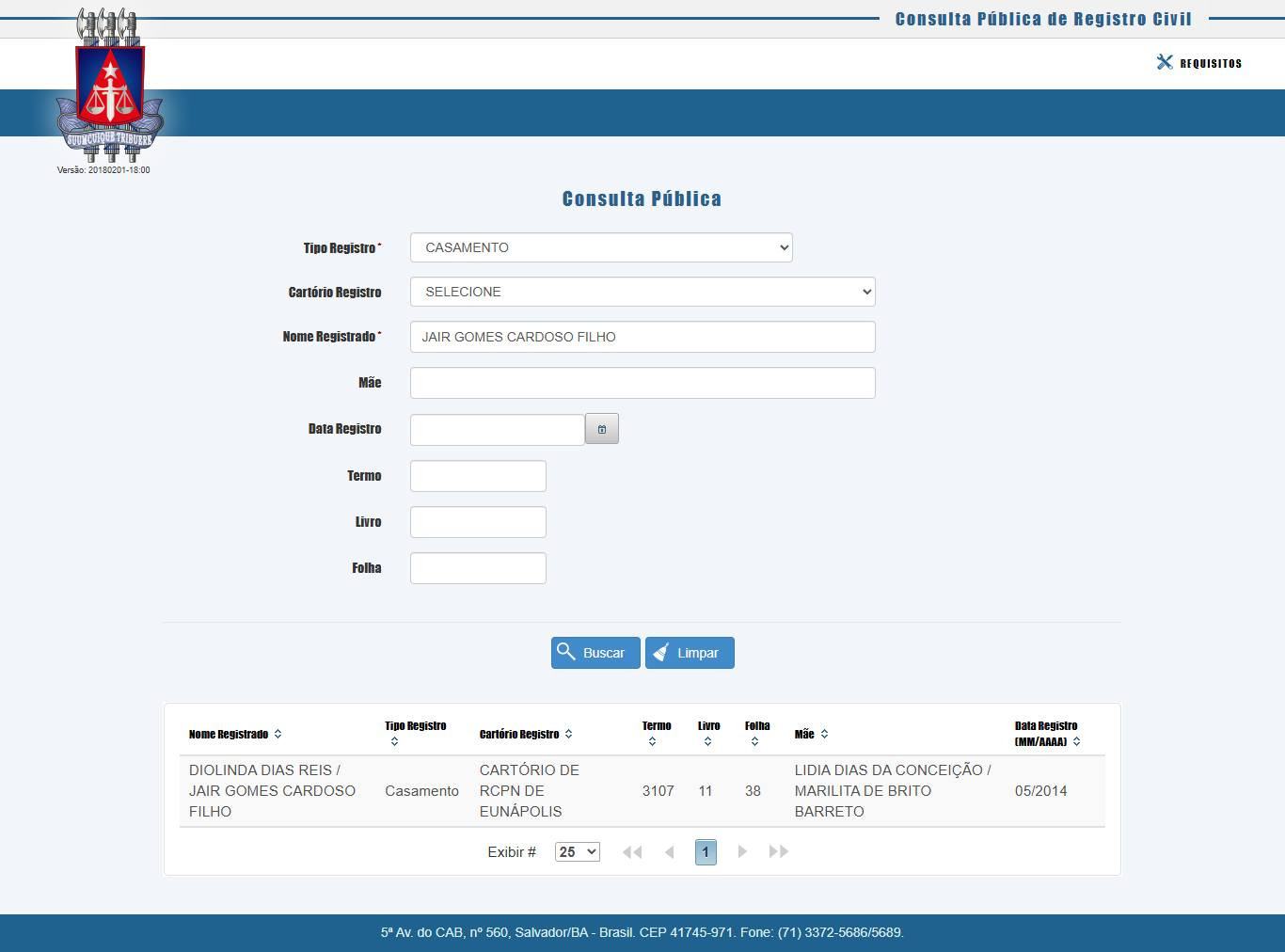Change the Exibir rows-per-page dropdown

coord(577,852)
